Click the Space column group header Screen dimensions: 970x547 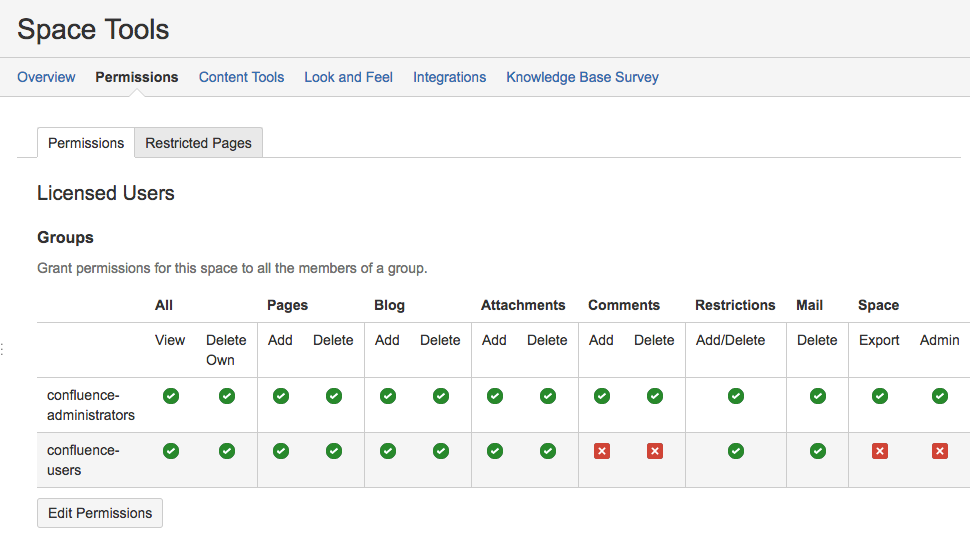(878, 305)
